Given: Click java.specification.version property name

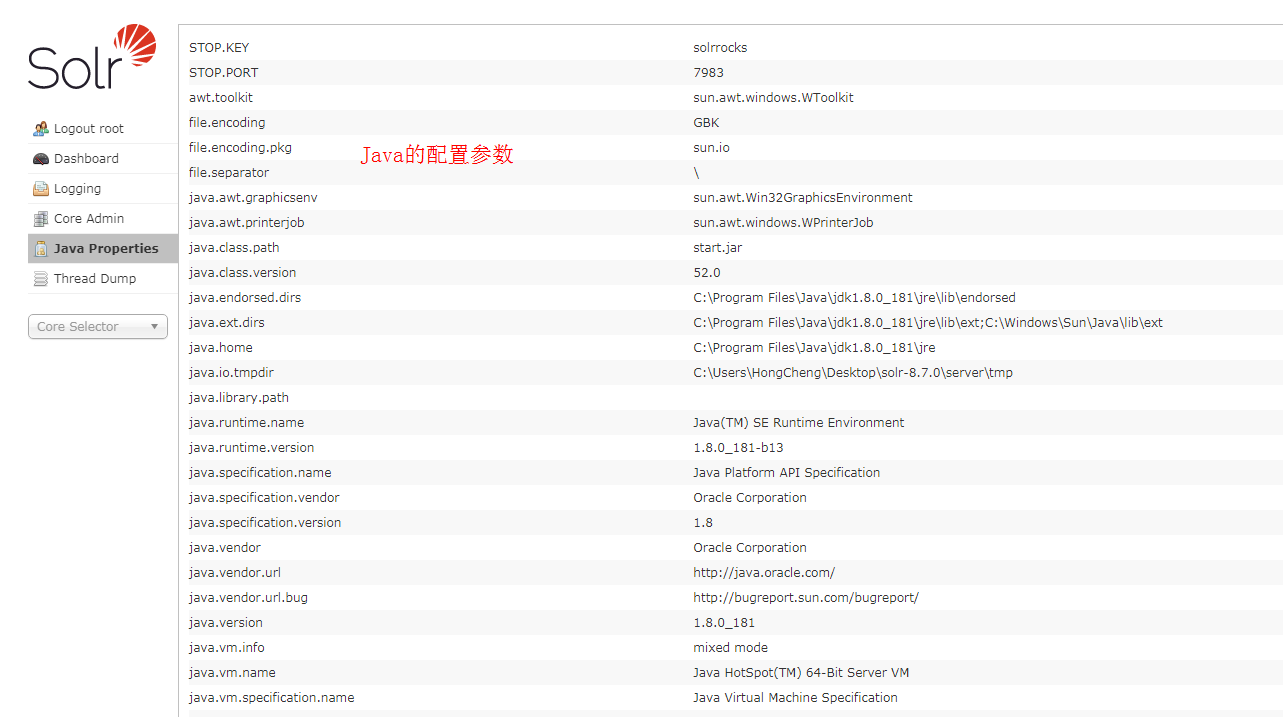Looking at the screenshot, I should coord(265,522).
